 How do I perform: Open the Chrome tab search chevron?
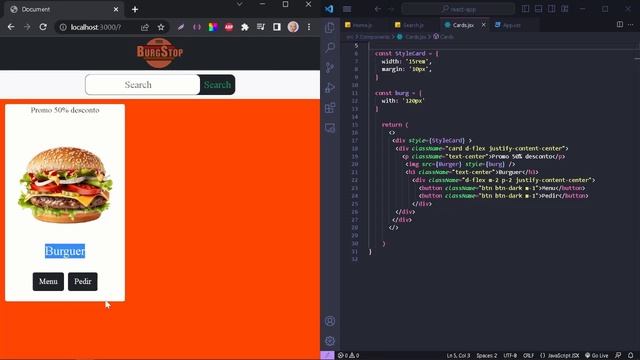click(x=240, y=4)
